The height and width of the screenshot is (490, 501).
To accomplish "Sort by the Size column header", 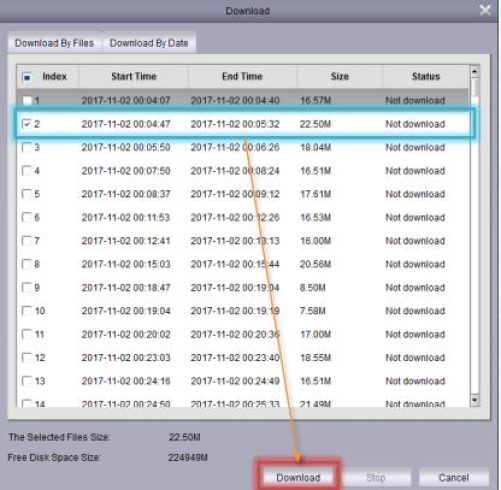I will [340, 76].
